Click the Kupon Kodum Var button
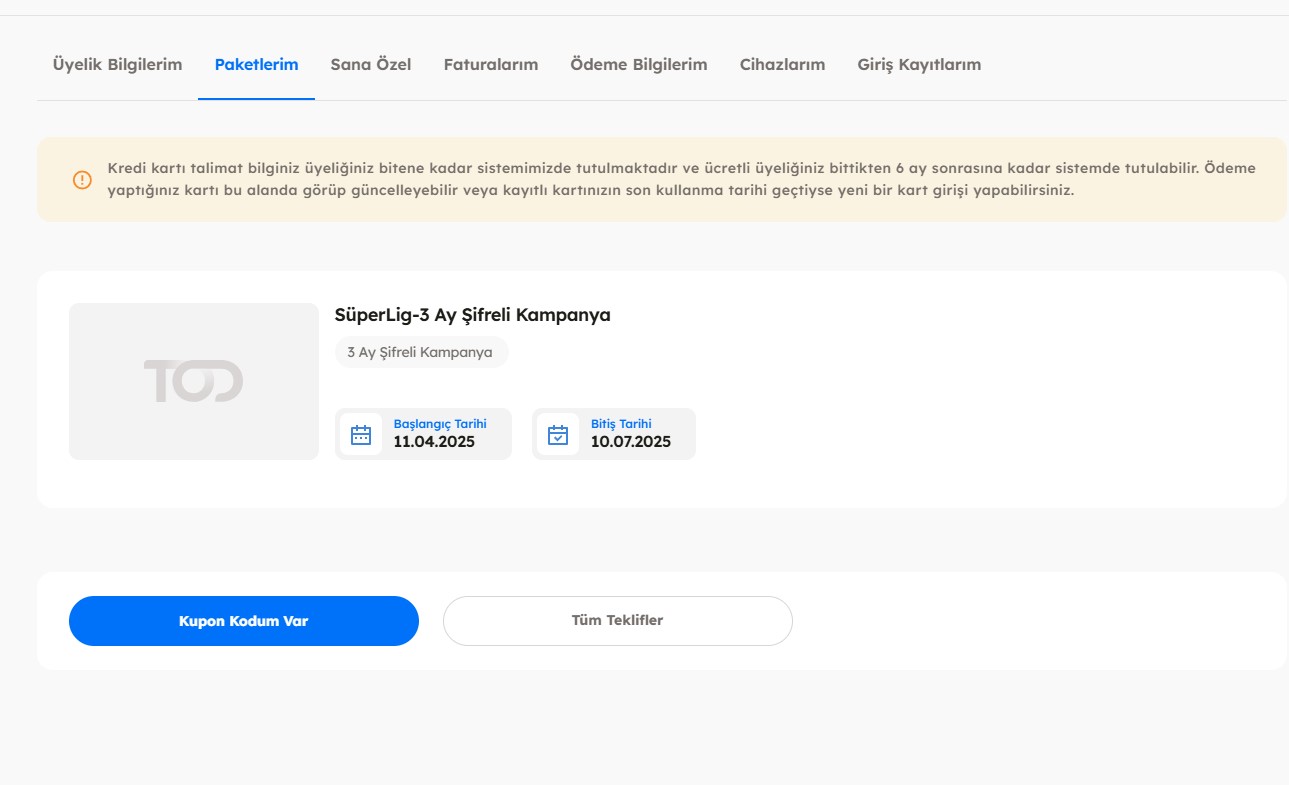1289x785 pixels. 244,621
